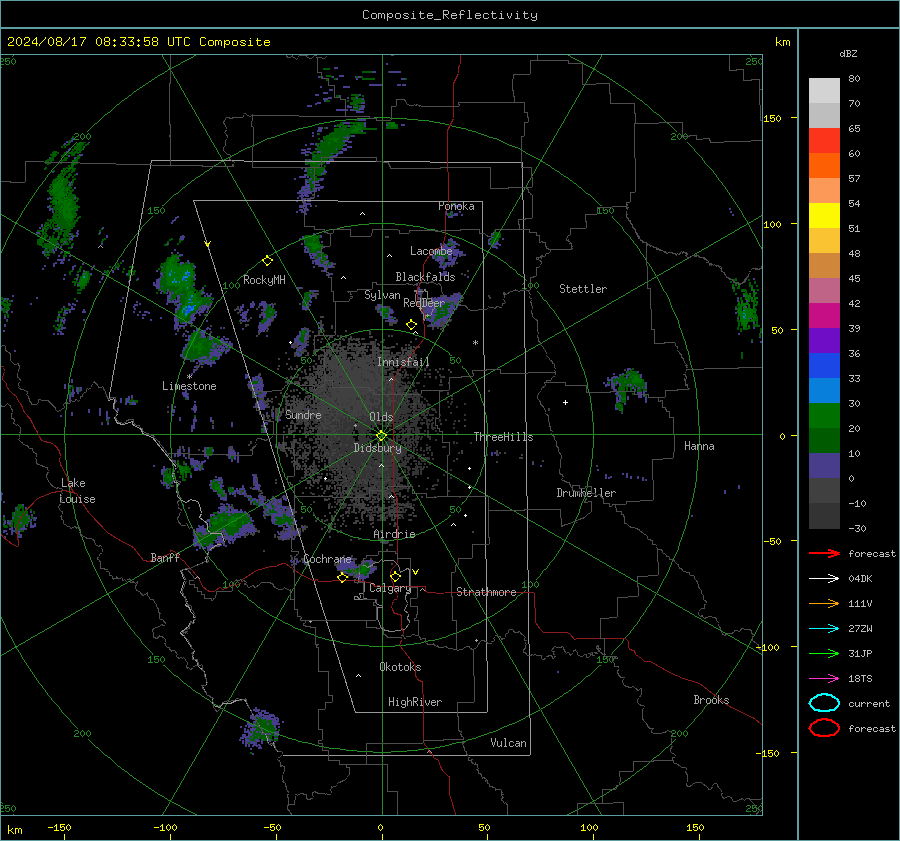
Task: Click the 'Ponoka' city label
Action: 456,206
